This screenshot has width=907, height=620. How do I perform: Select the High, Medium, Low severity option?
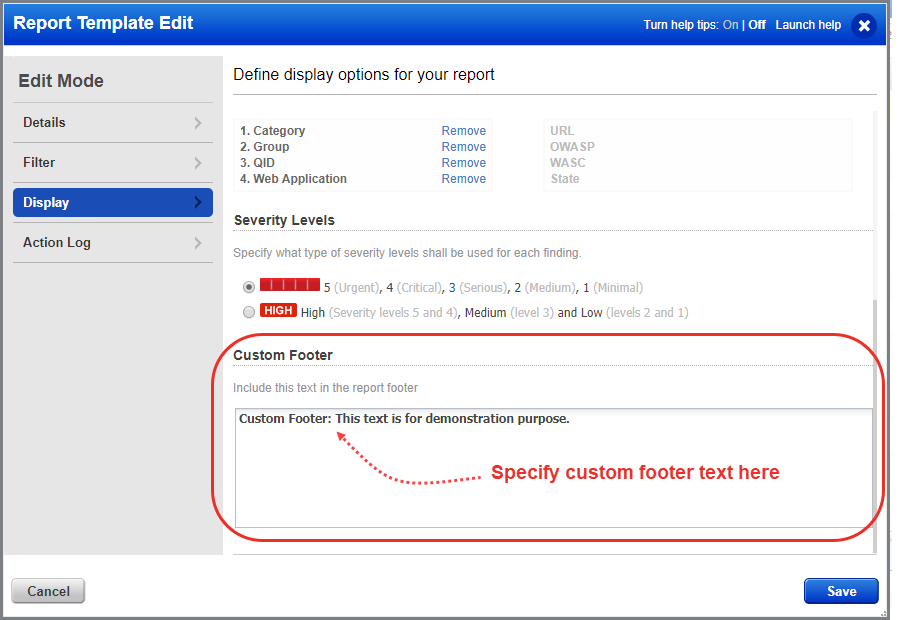coord(248,310)
